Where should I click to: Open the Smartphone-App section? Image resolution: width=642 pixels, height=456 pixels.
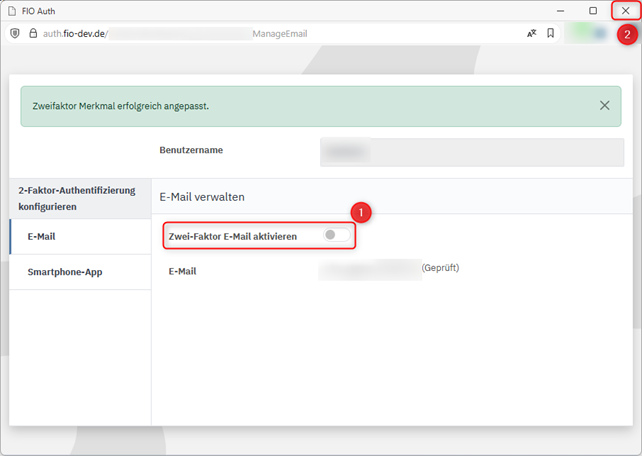point(64,272)
